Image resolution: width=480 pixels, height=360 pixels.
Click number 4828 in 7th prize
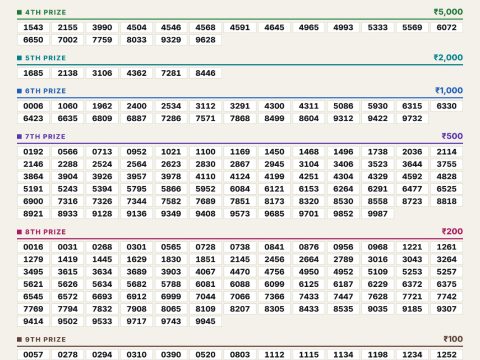coord(447,176)
